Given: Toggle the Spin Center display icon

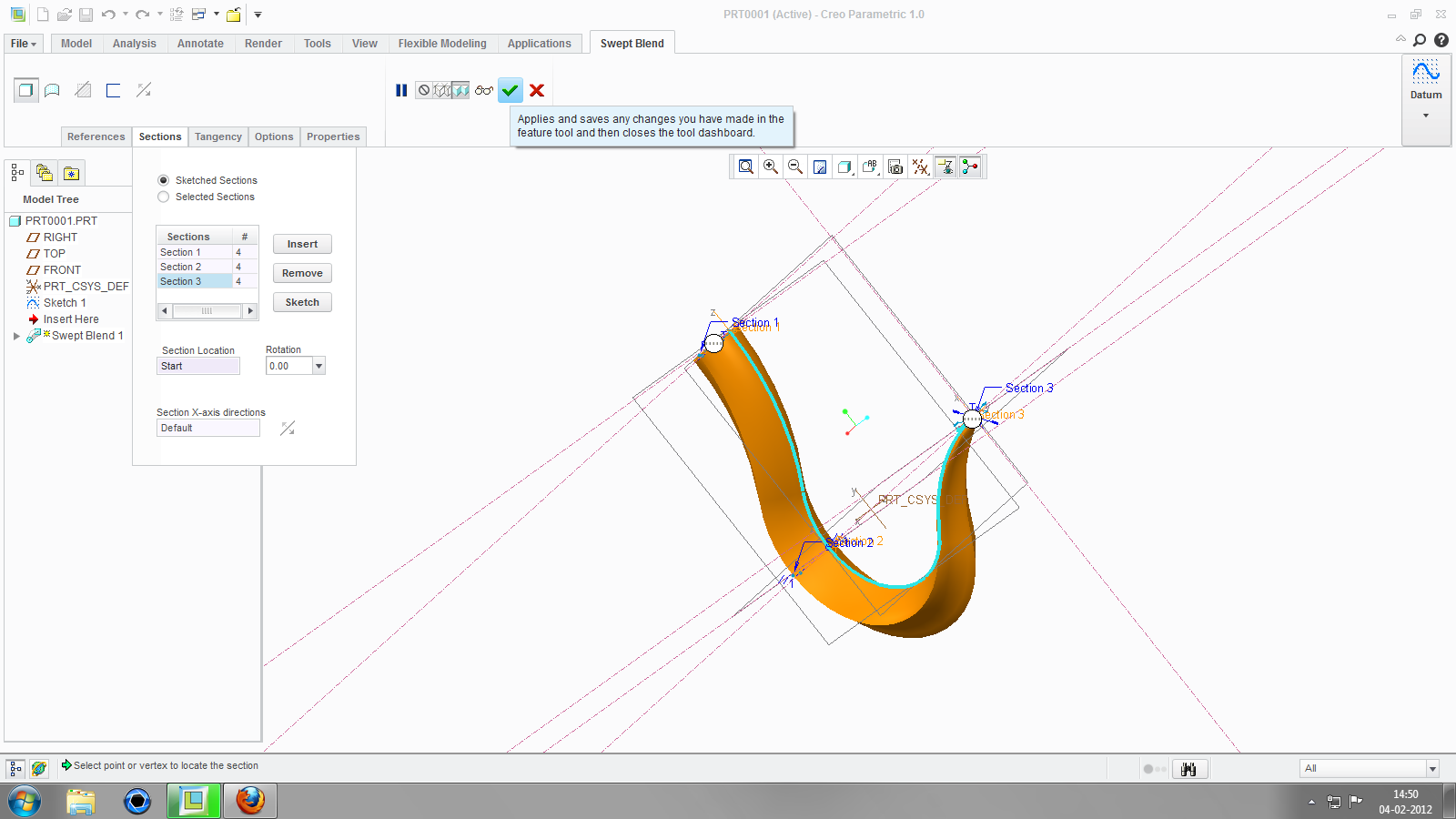Looking at the screenshot, I should [x=970, y=167].
